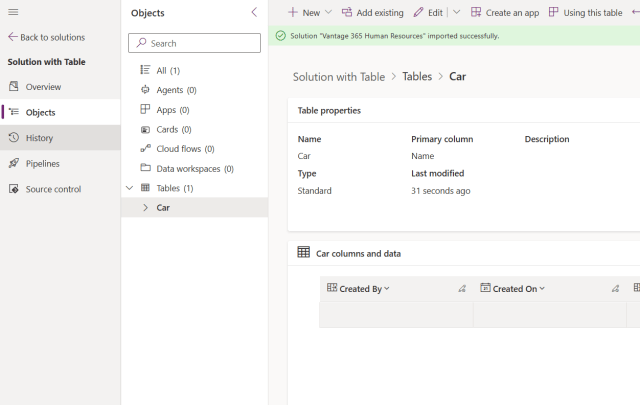Click the History clock icon

[13, 137]
